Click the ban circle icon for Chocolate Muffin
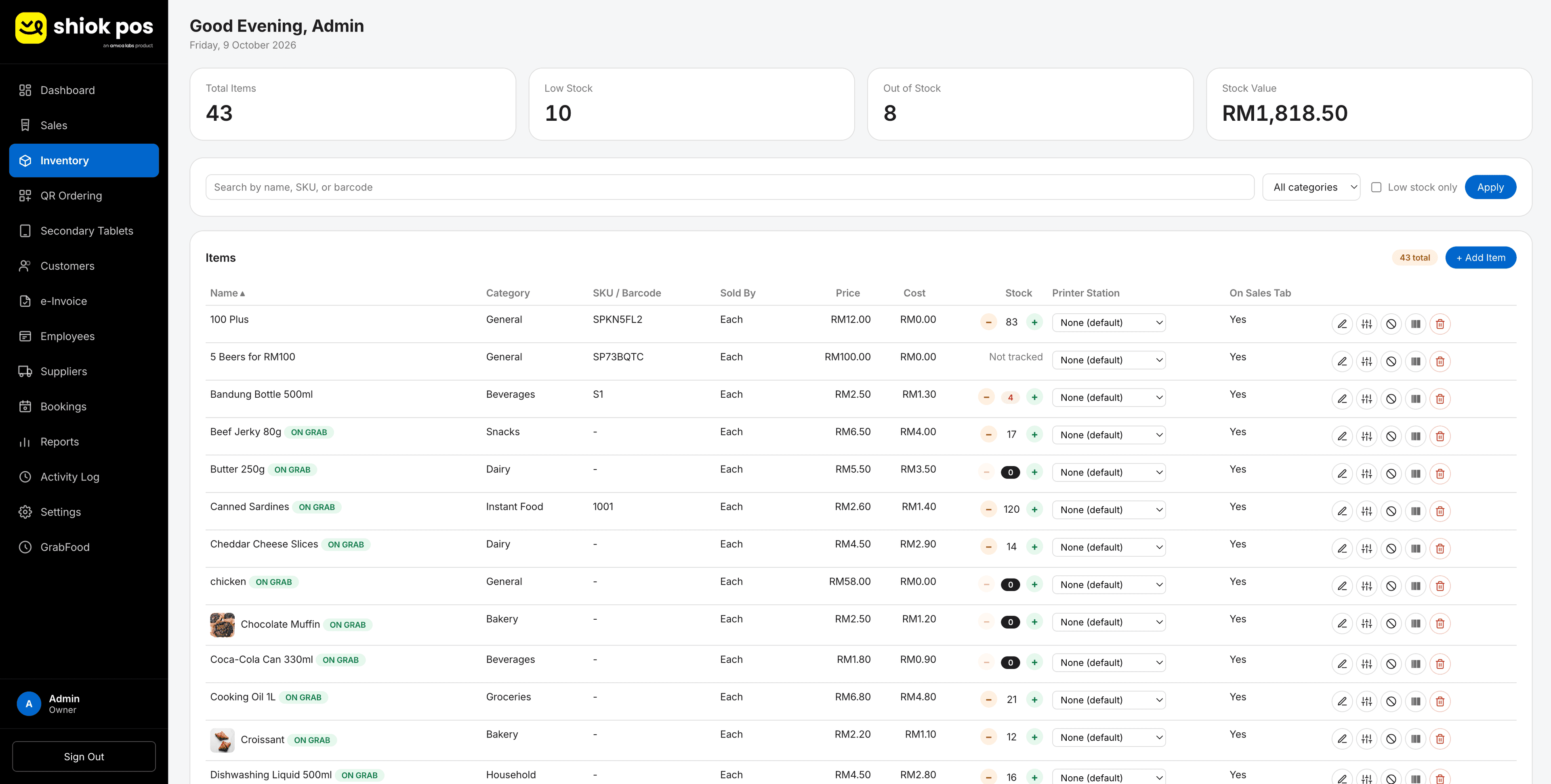This screenshot has width=1551, height=784. click(x=1391, y=623)
